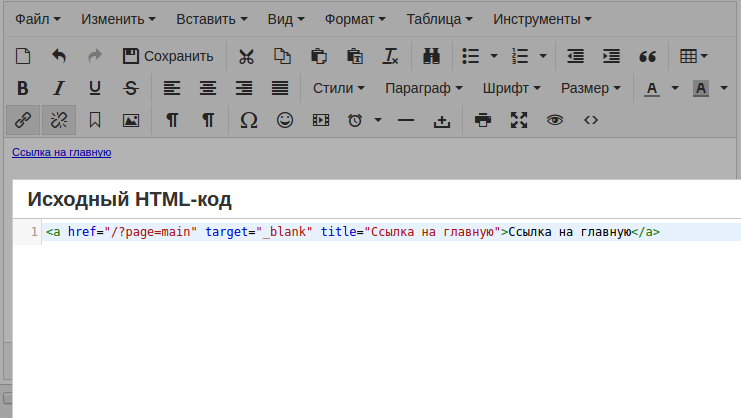Apply the background color

pyautogui.click(x=701, y=88)
